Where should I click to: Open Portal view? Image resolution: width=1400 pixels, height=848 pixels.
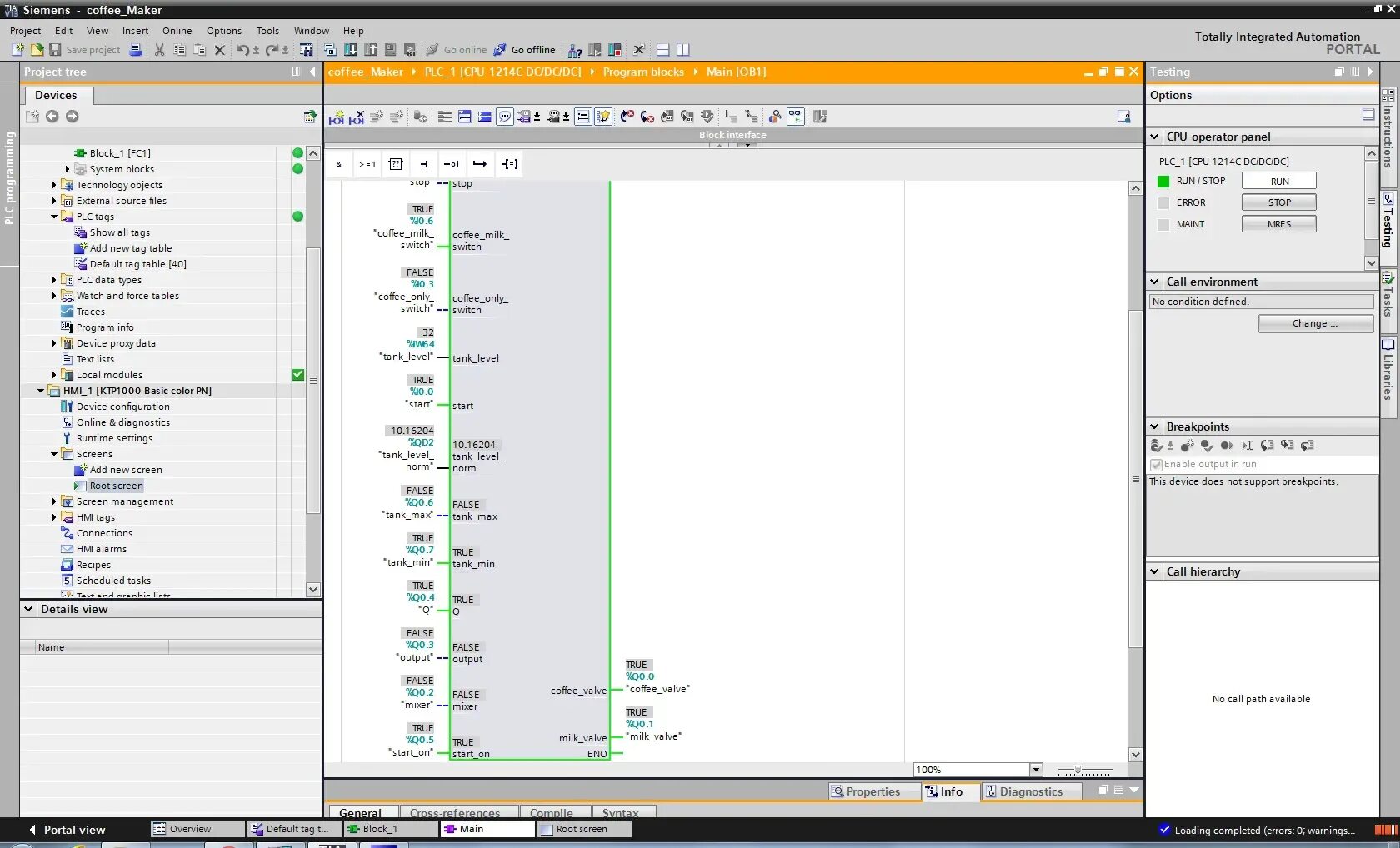67,830
